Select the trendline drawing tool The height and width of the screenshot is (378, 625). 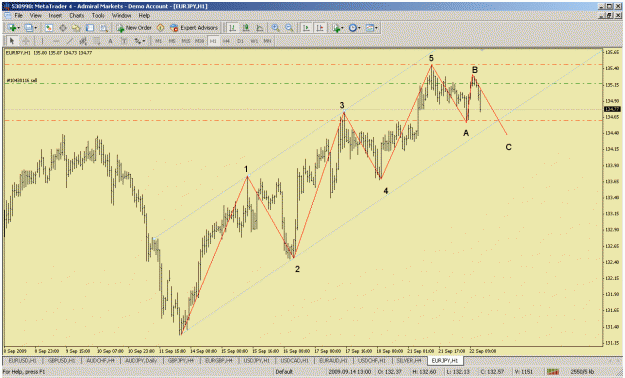coord(69,41)
